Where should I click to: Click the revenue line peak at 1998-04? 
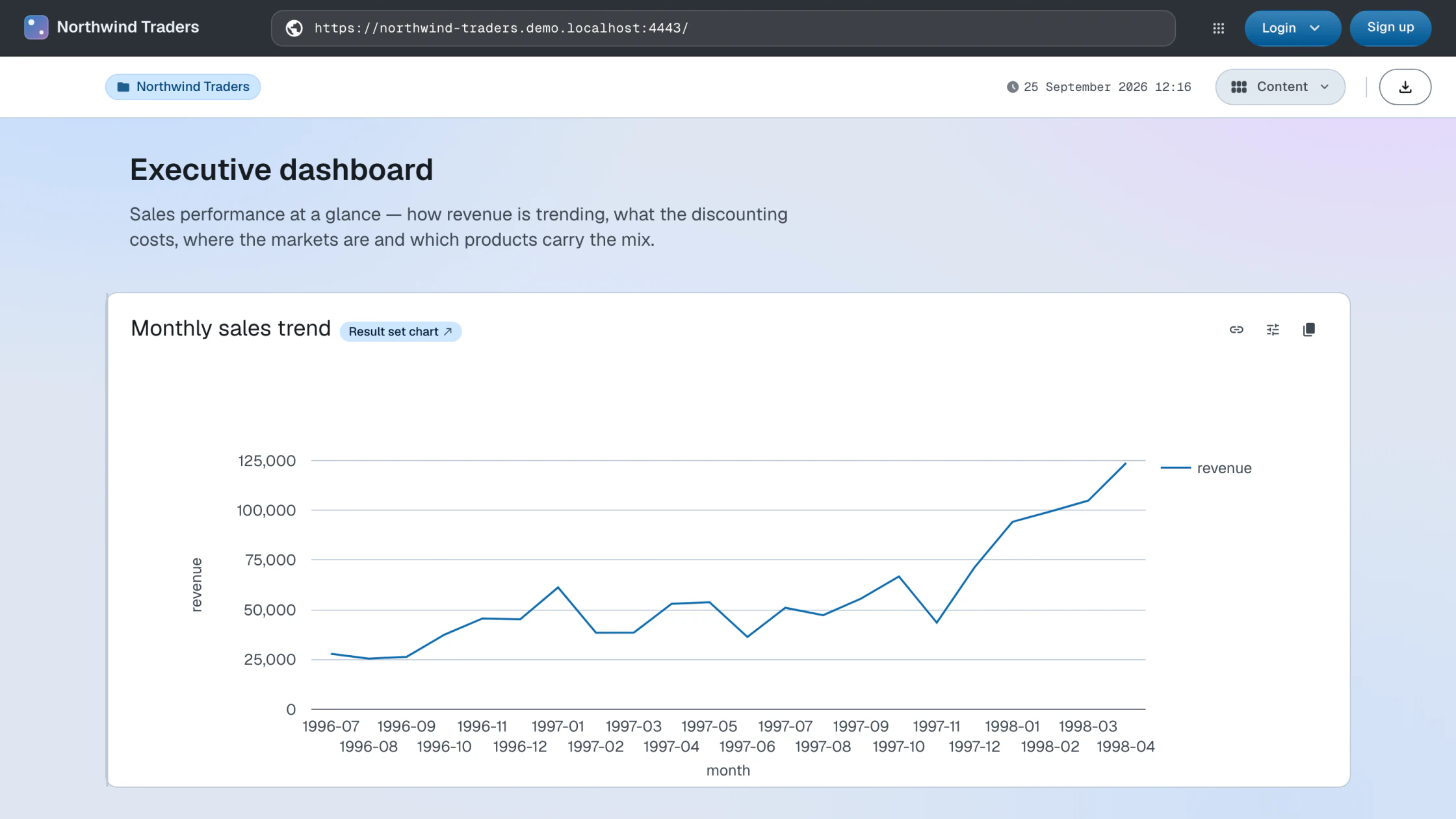coord(1125,463)
